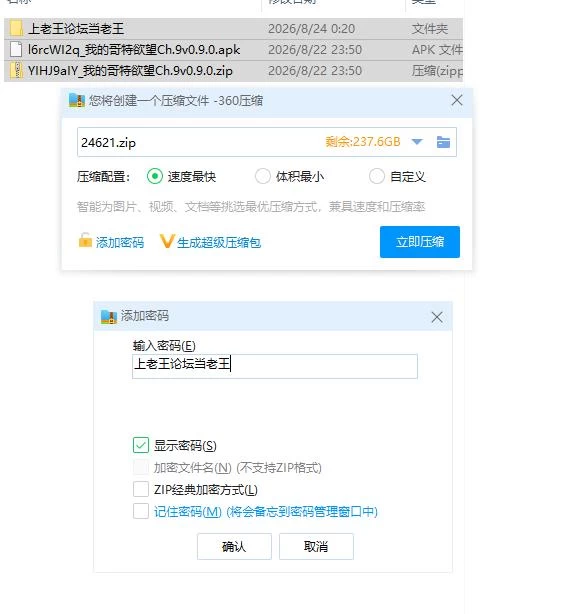Click the 2026/8/22 23:50 date of apk row

pyautogui.click(x=315, y=50)
